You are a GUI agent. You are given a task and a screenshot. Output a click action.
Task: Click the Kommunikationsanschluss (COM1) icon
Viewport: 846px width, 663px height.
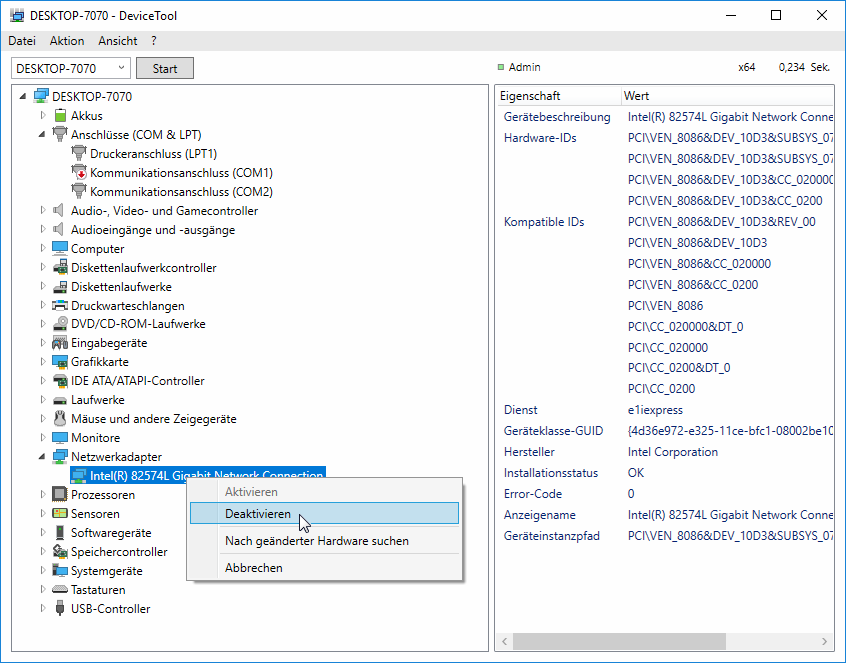coord(79,173)
